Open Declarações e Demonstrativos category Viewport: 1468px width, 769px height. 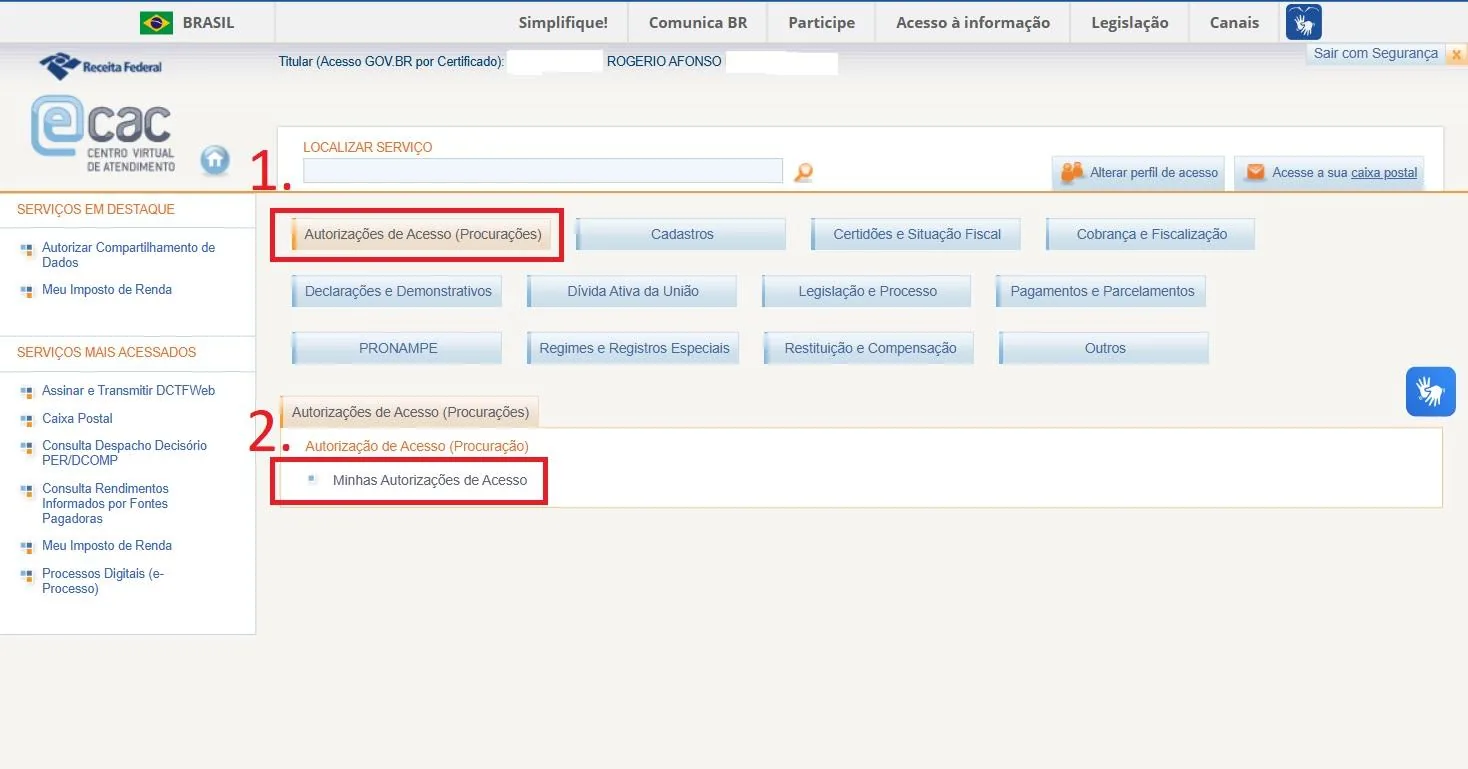coord(397,291)
